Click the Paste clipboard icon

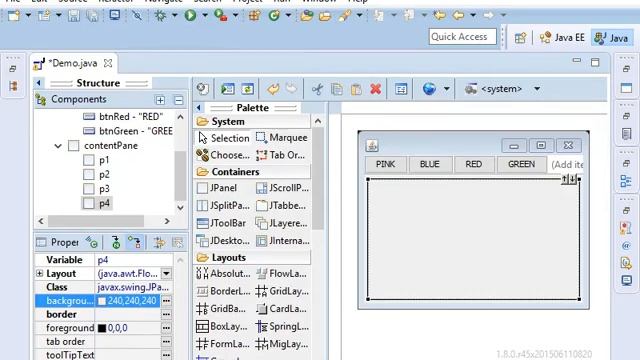tap(356, 89)
